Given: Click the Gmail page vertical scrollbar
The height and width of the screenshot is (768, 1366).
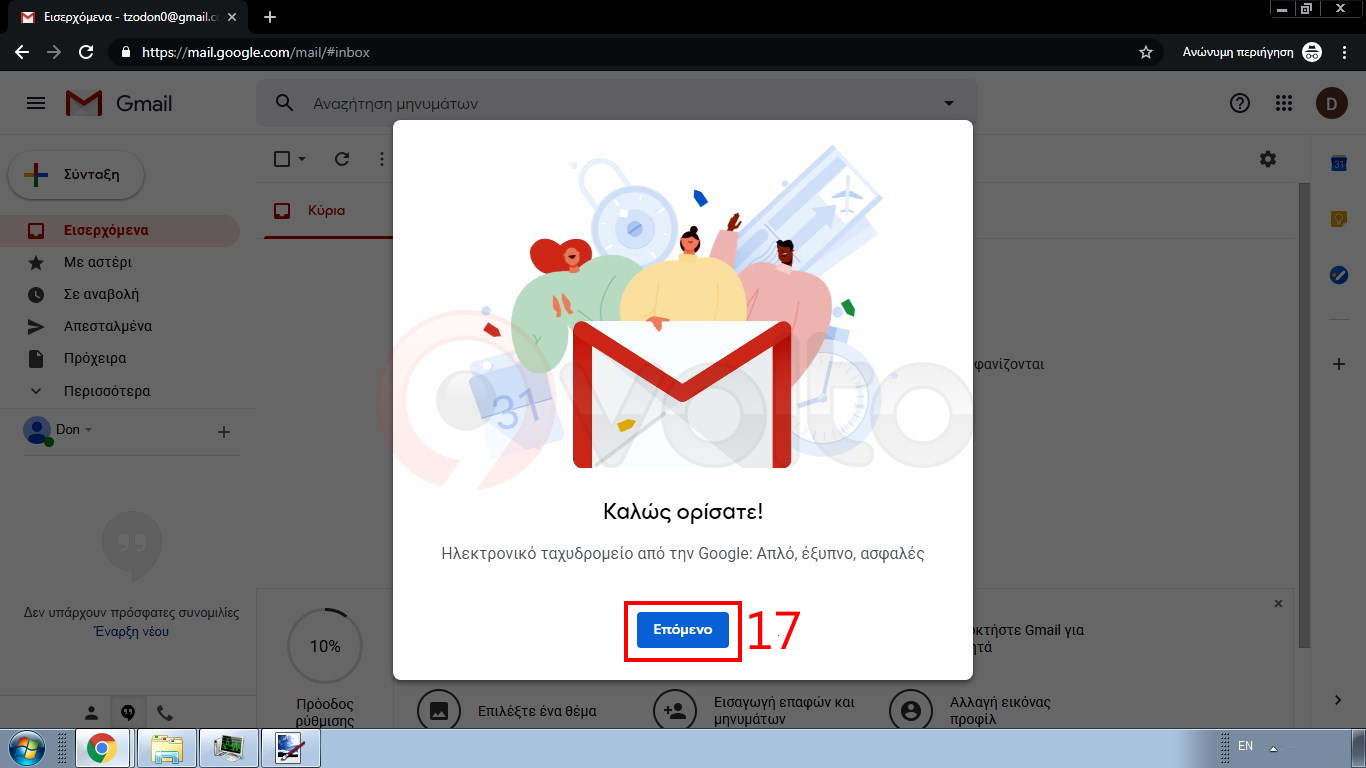Looking at the screenshot, I should [x=1303, y=415].
